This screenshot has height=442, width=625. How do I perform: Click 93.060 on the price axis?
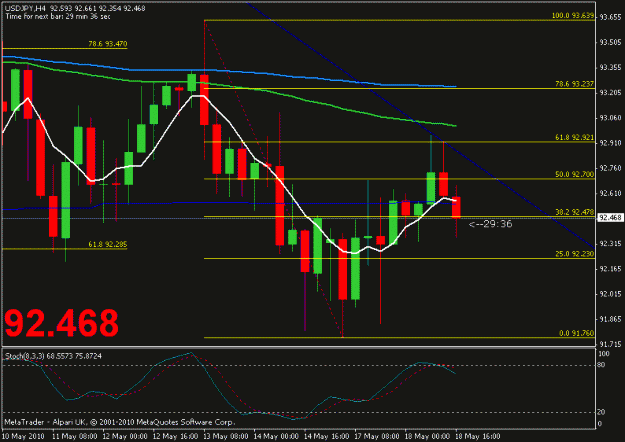click(x=610, y=118)
